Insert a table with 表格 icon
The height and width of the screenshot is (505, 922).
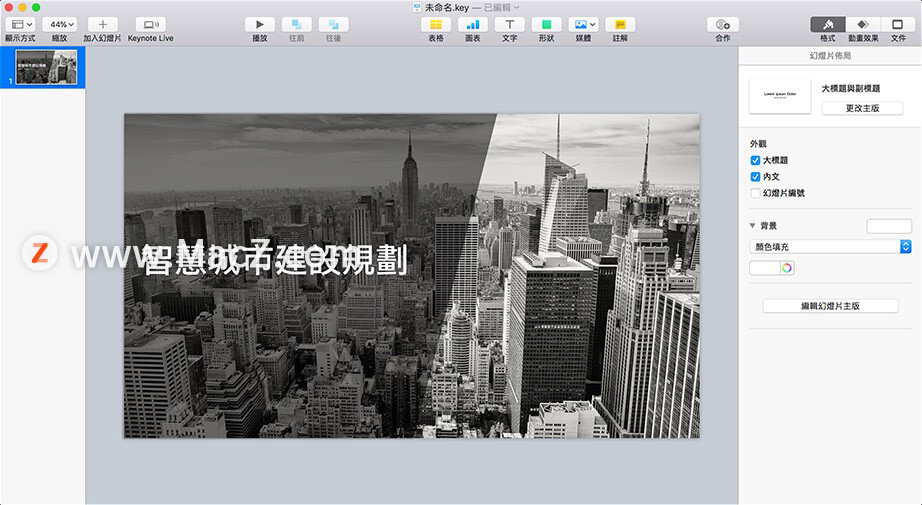click(436, 24)
